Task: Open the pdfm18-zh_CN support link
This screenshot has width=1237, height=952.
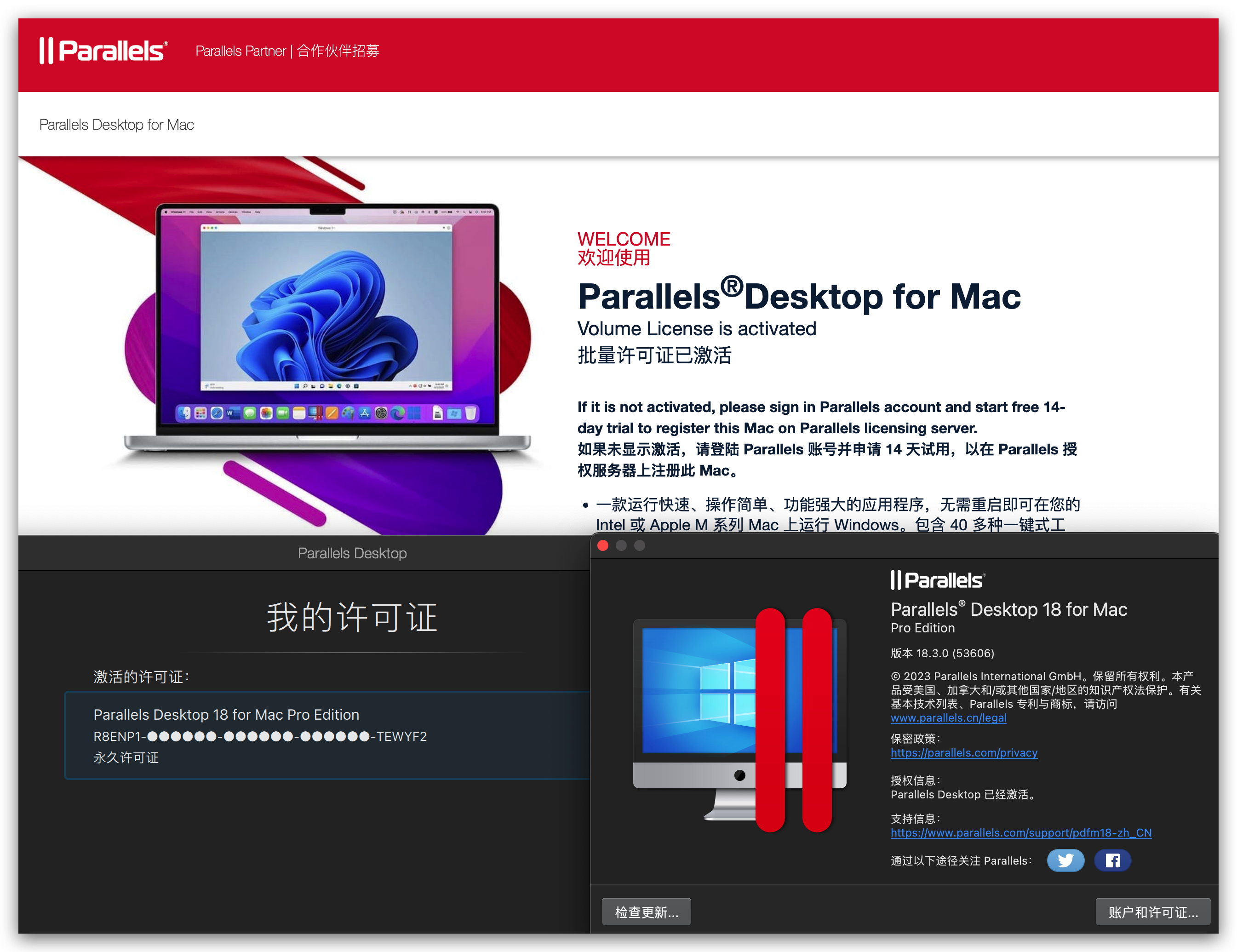Action: (1020, 832)
